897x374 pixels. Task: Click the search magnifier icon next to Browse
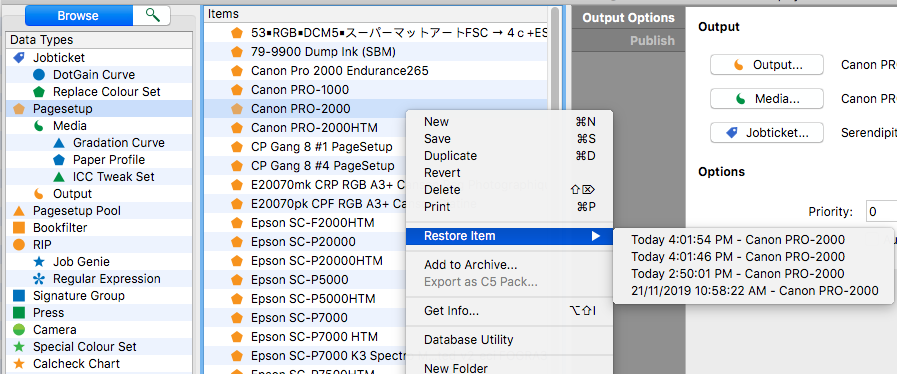point(152,15)
